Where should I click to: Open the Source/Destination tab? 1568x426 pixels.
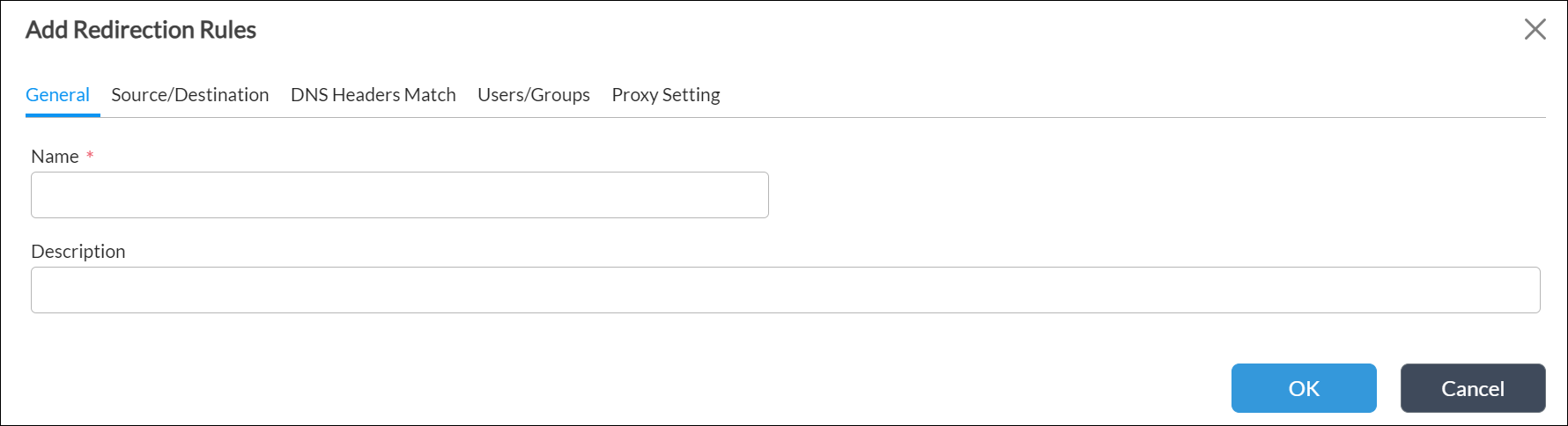click(x=189, y=95)
